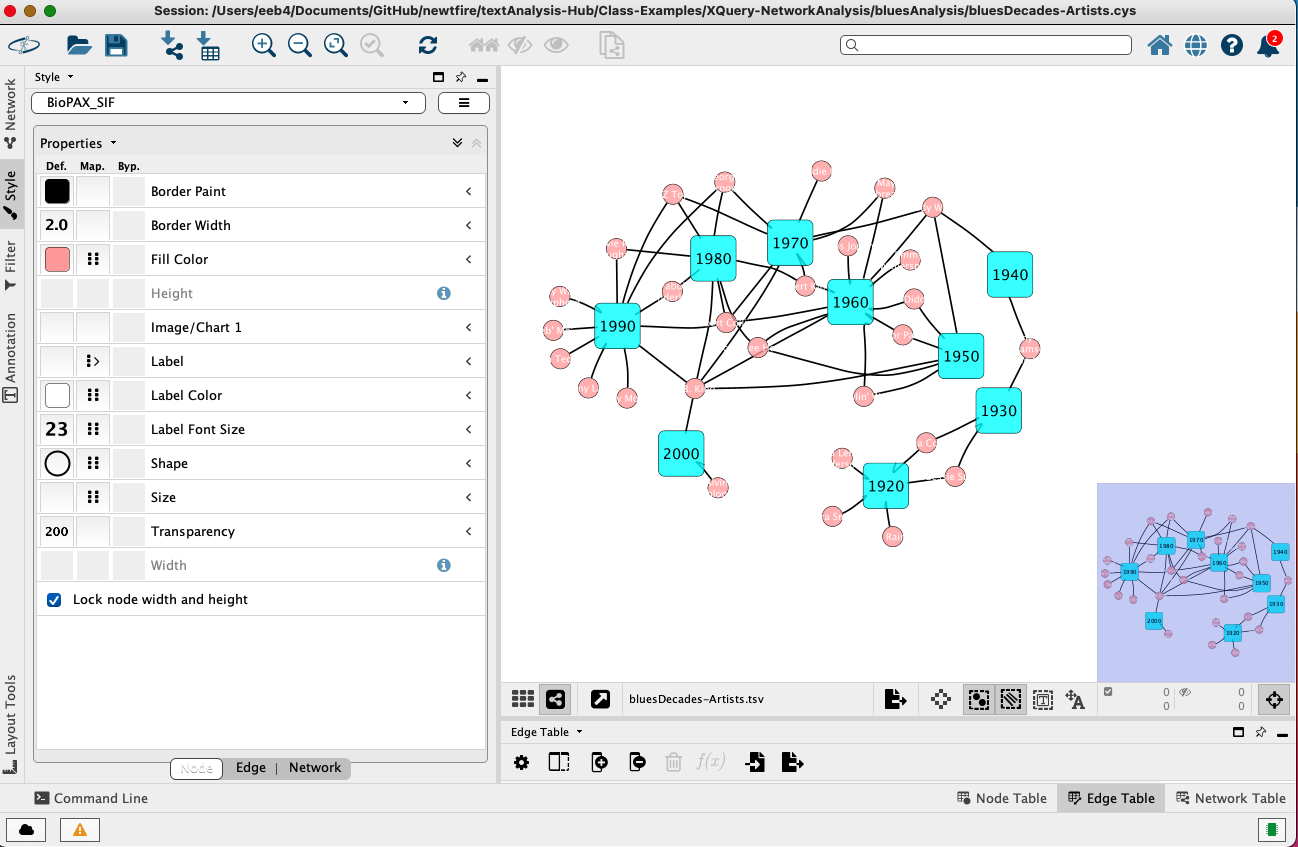1298x847 pixels.
Task: Click the Fill Color default swatch
Action: tap(57, 260)
